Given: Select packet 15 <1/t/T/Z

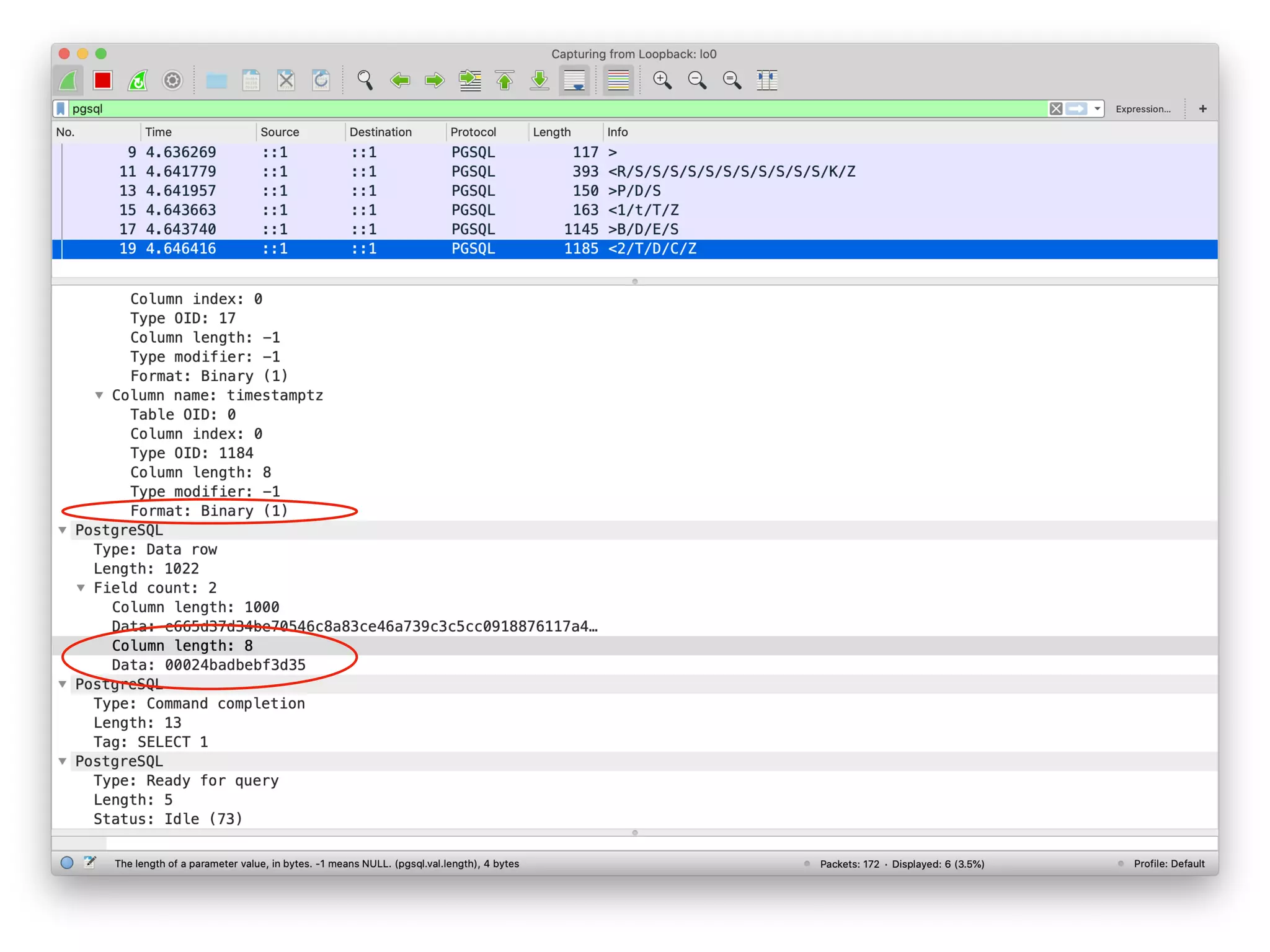Looking at the screenshot, I should (635, 210).
